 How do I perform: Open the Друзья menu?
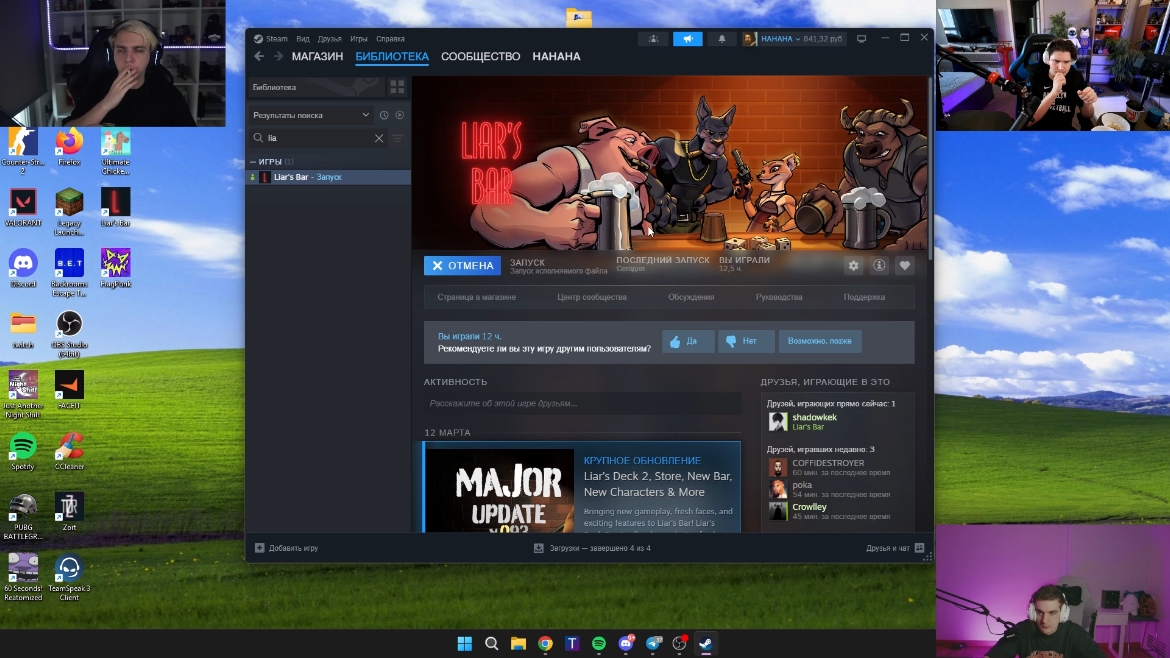[x=329, y=39]
